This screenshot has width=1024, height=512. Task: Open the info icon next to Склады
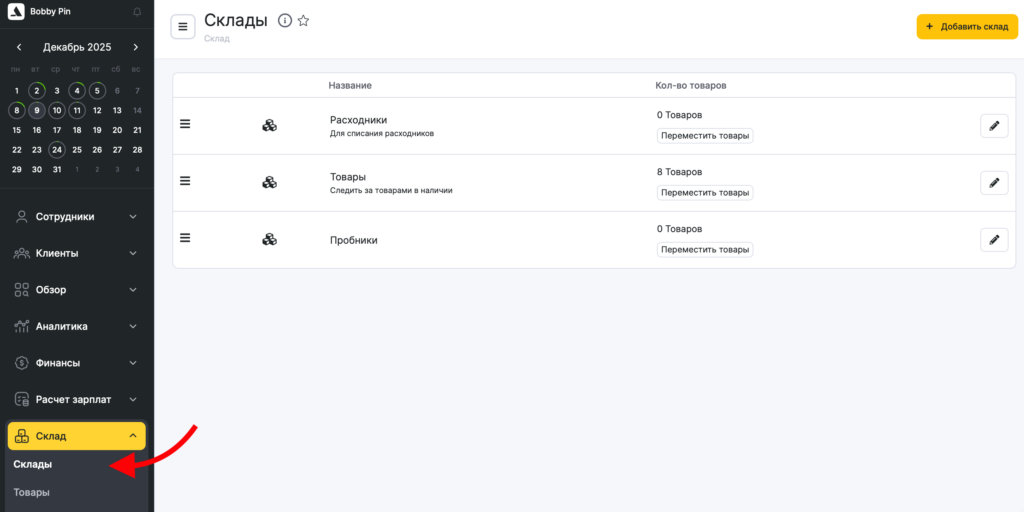click(285, 21)
